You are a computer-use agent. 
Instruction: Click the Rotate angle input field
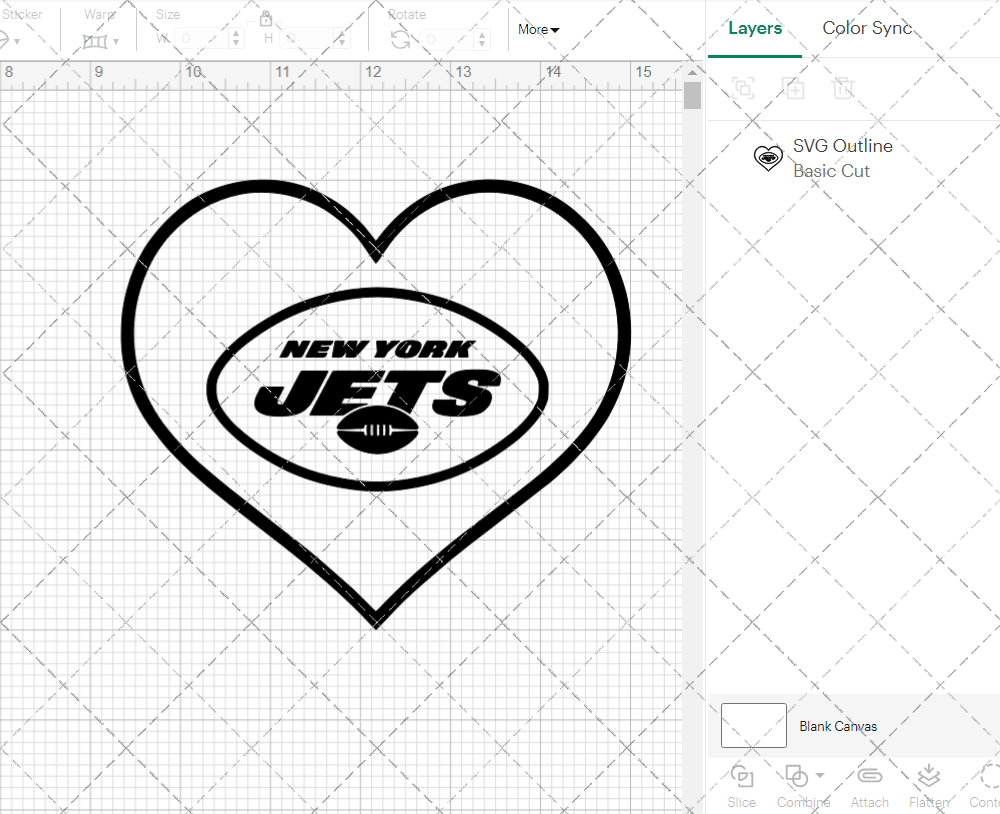click(446, 39)
